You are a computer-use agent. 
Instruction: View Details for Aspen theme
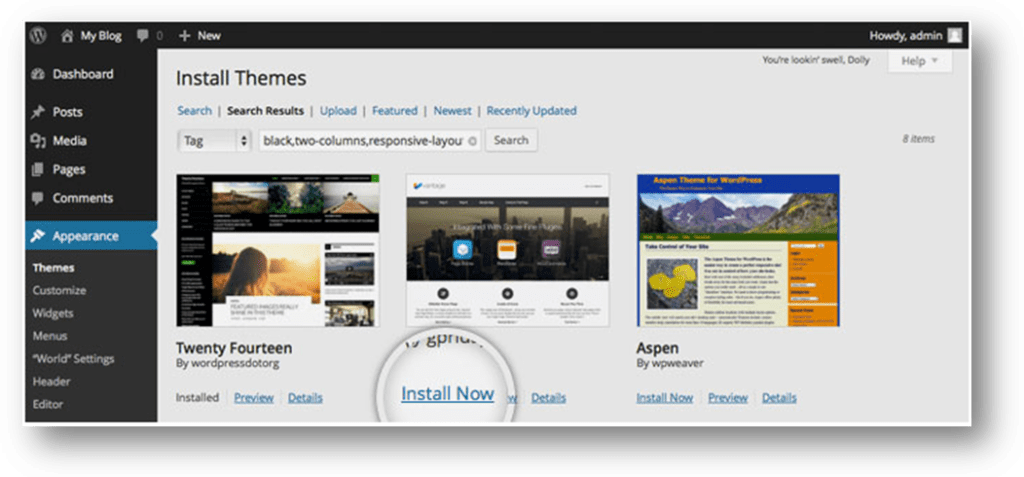[779, 397]
